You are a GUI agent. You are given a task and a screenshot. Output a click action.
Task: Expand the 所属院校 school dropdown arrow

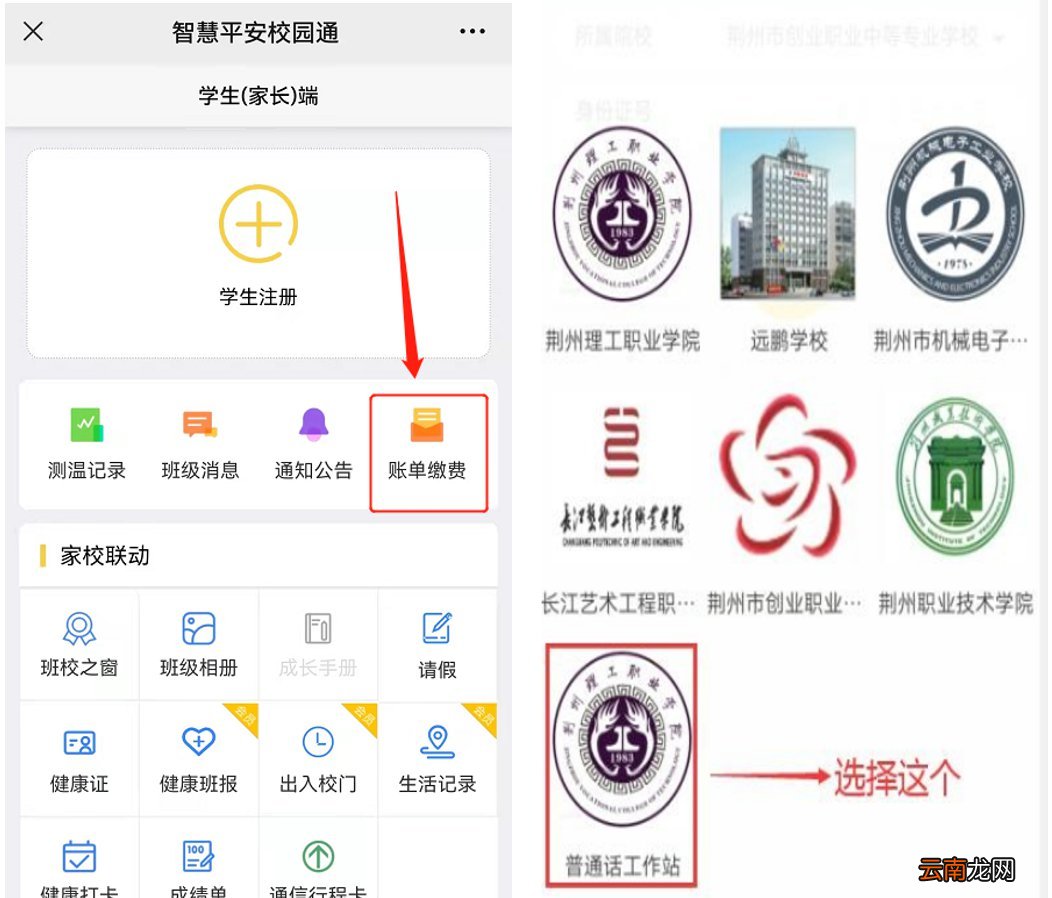[1000, 39]
